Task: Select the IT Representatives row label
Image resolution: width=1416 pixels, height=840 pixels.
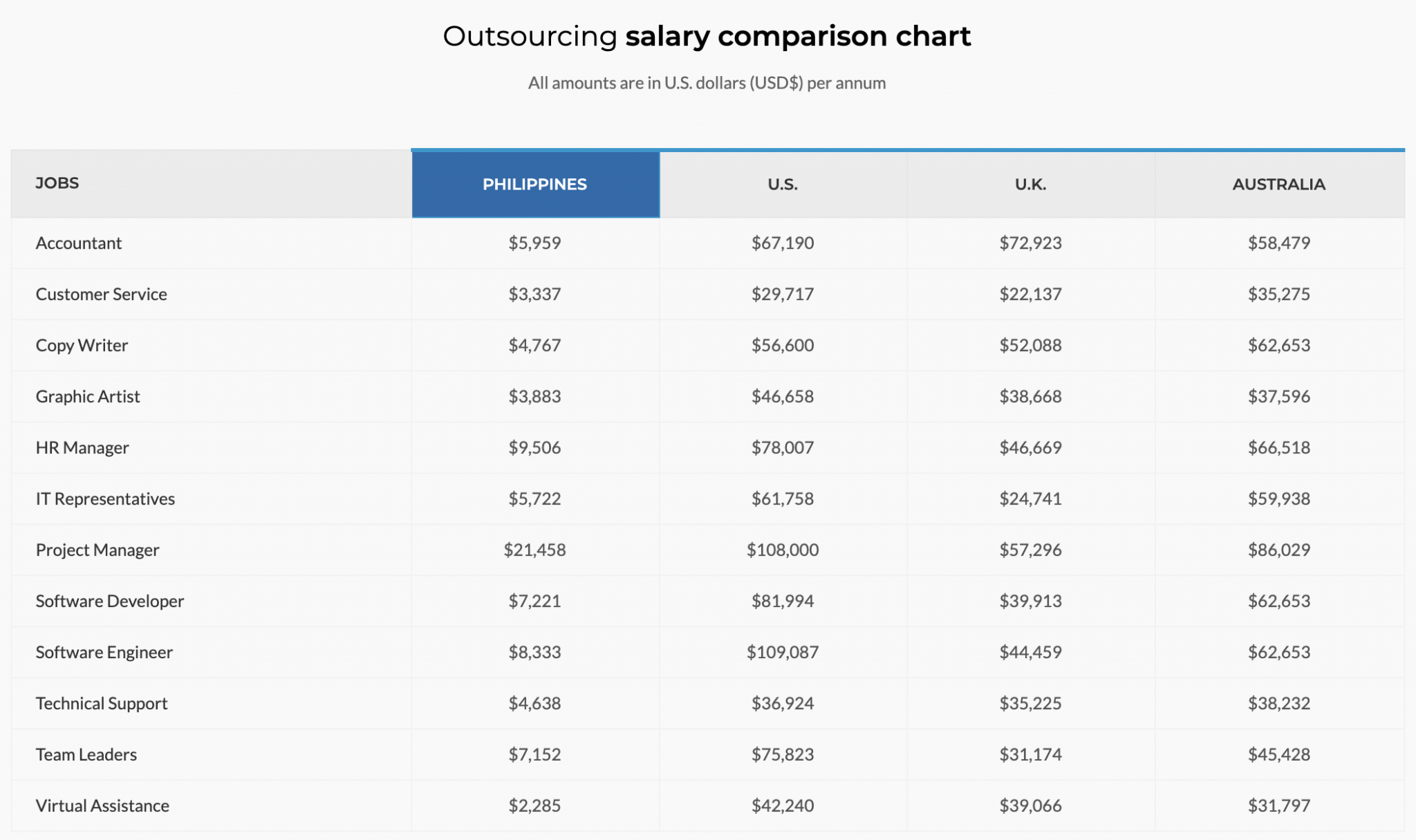Action: point(105,499)
